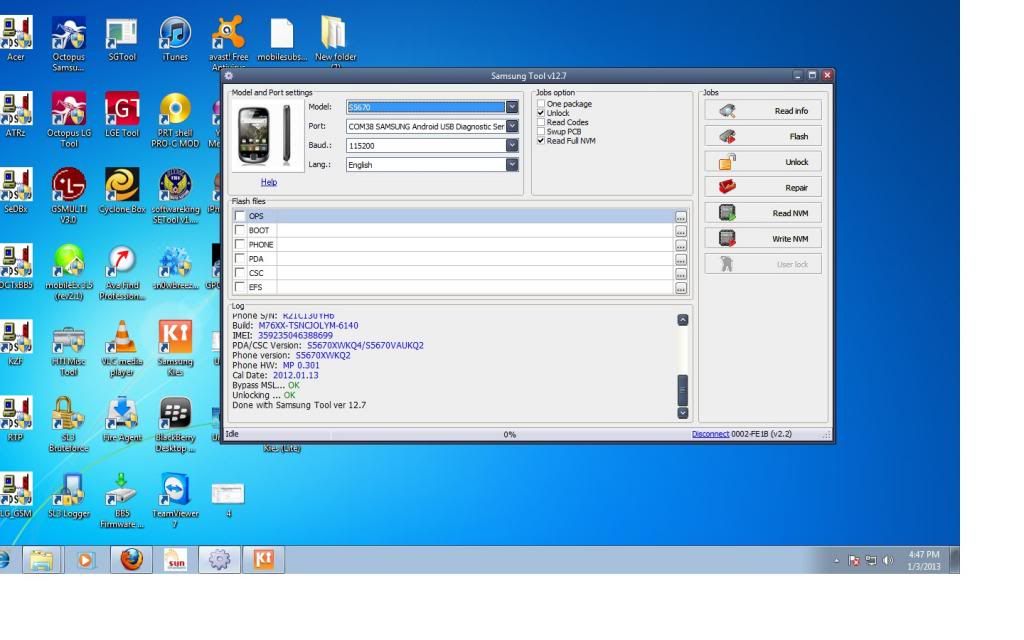Screen dimensions: 1024x640
Task: Check the BOOT flash file box
Action: (240, 230)
